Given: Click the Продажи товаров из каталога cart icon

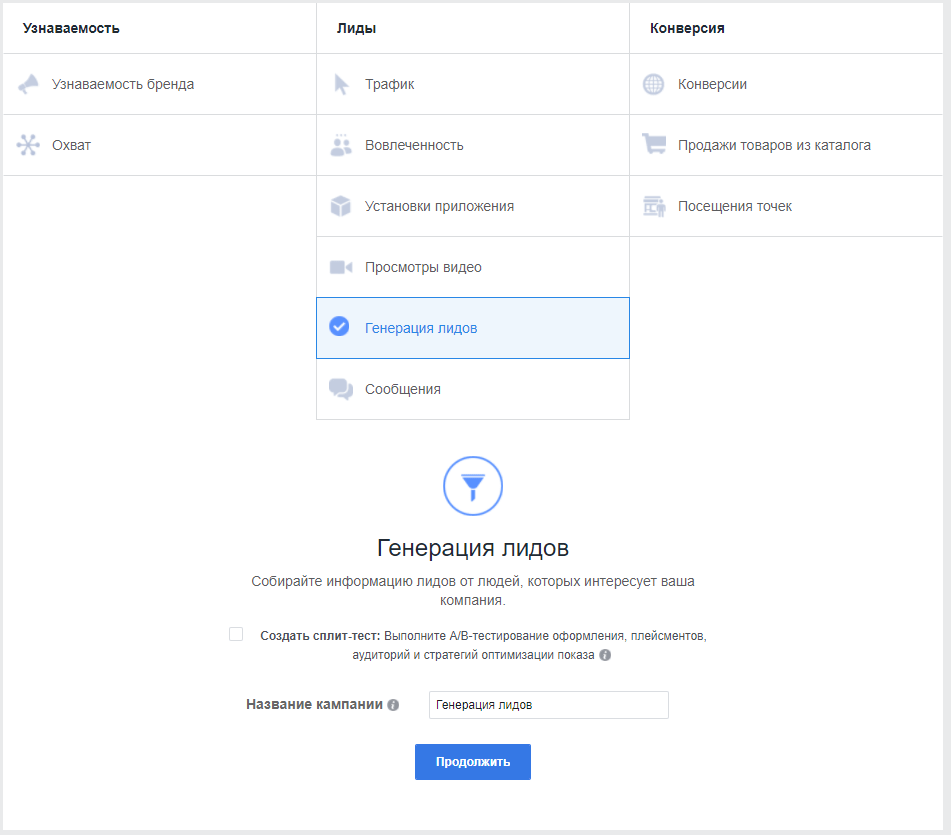Looking at the screenshot, I should coord(654,144).
